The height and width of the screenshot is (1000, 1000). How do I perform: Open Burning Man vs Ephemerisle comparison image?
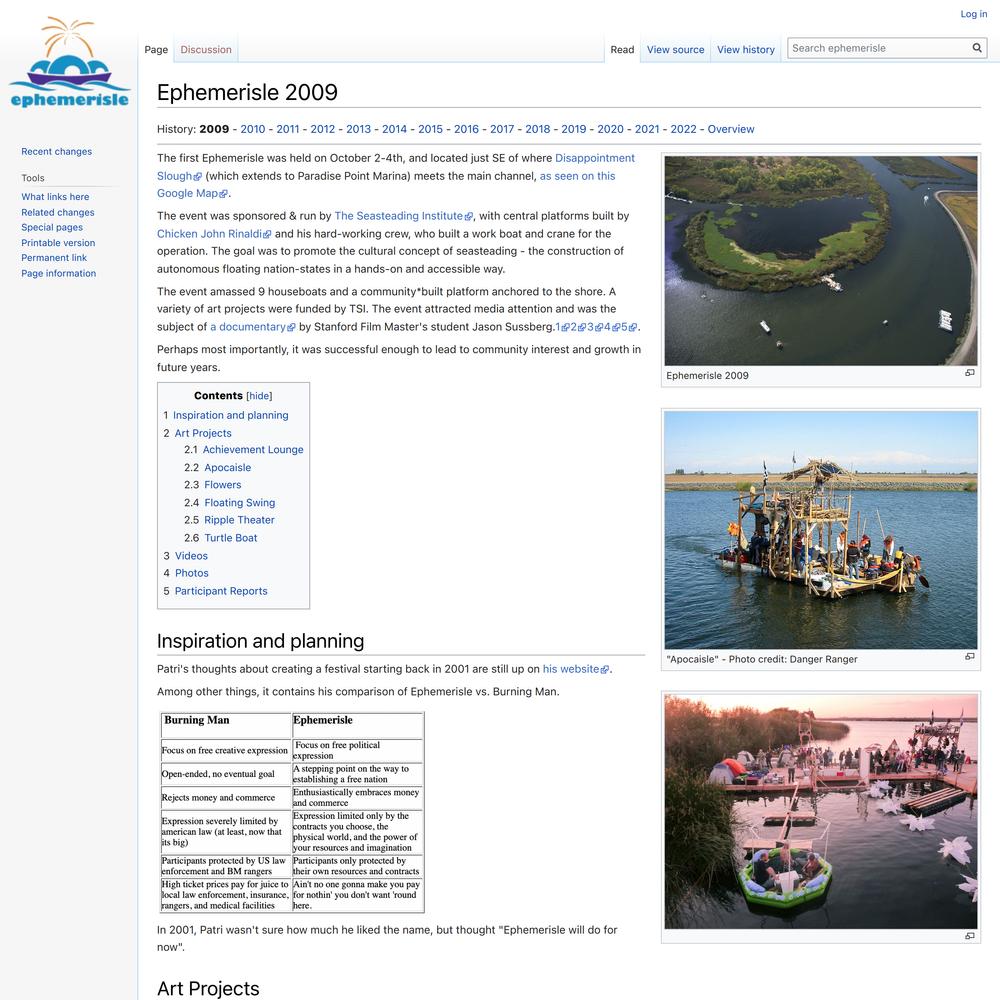point(291,812)
